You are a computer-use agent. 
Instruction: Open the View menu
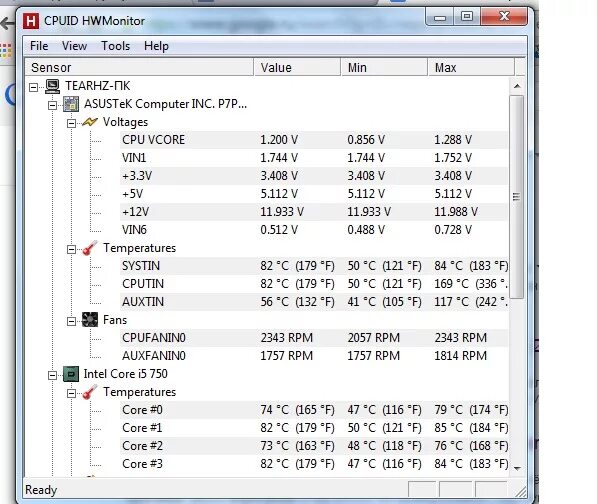[74, 46]
